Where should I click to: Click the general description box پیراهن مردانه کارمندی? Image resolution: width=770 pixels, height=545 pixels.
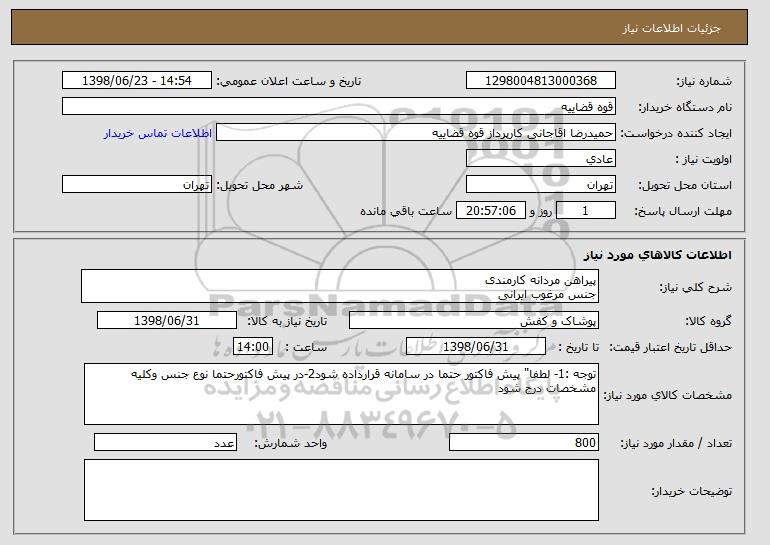[x=340, y=286]
